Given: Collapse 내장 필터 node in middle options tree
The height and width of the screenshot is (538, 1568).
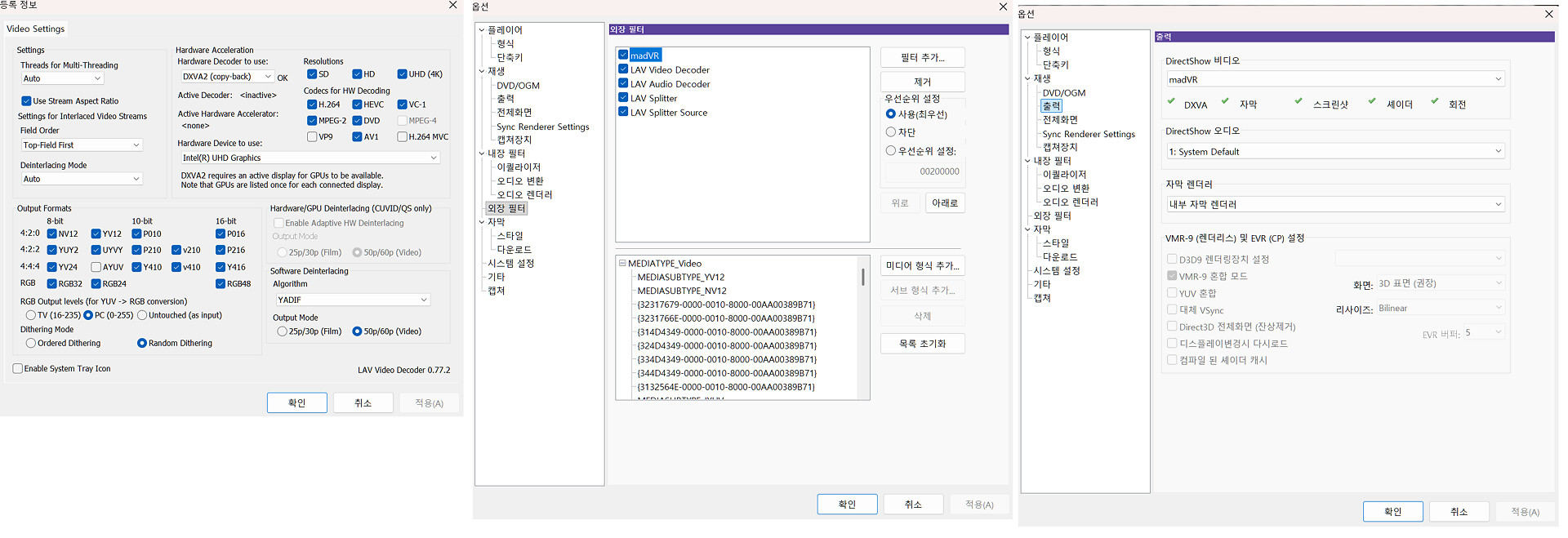Looking at the screenshot, I should (x=482, y=153).
